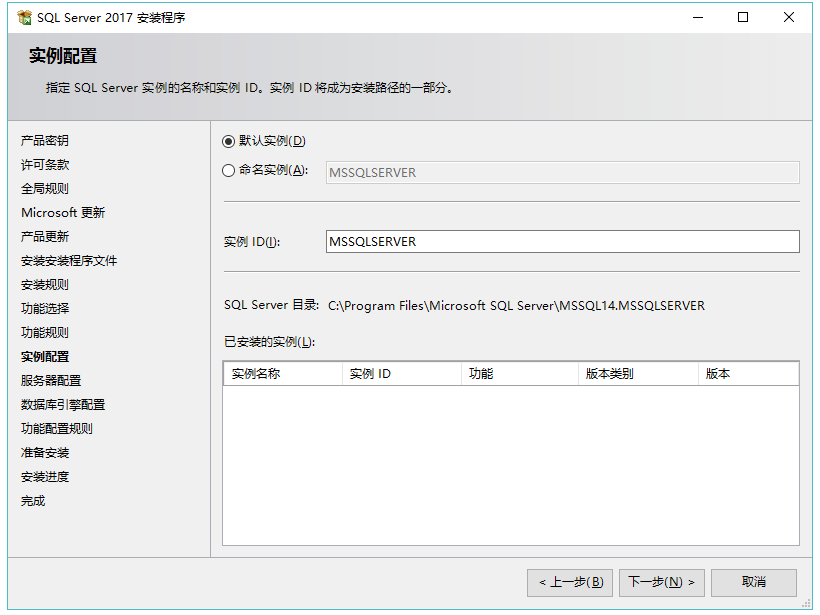Maximize the SQL Server 2017 setup window
820x615 pixels.
[x=743, y=17]
